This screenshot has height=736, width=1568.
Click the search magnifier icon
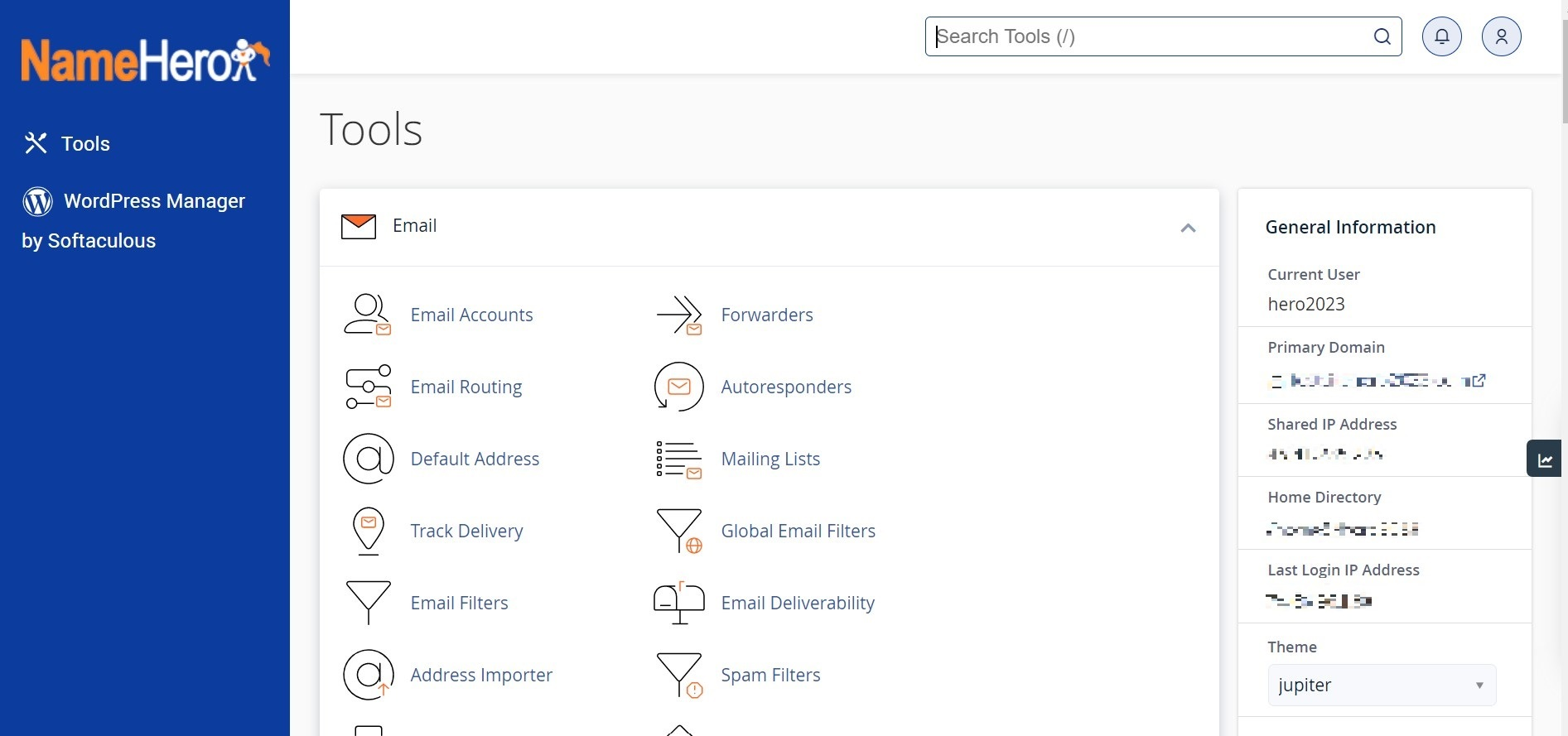tap(1382, 36)
